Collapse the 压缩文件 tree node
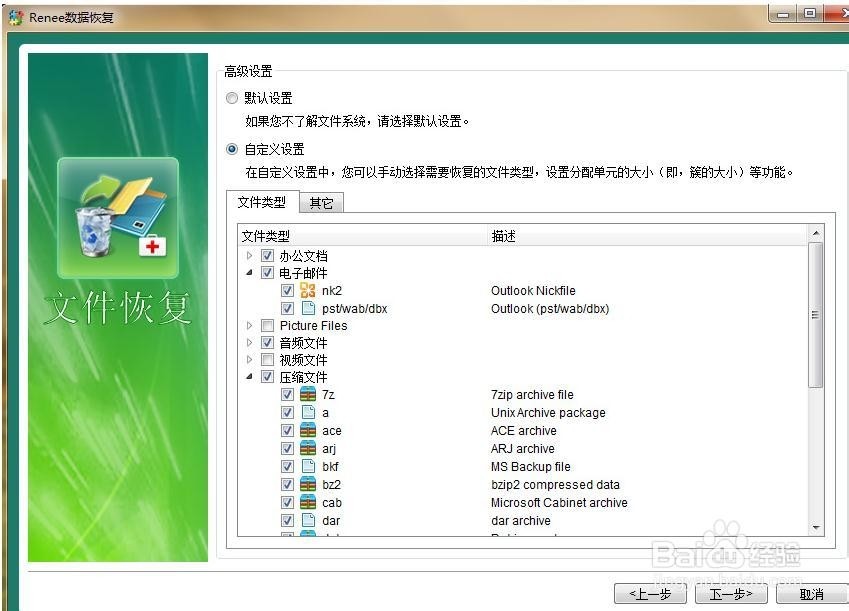849x611 pixels. point(249,376)
